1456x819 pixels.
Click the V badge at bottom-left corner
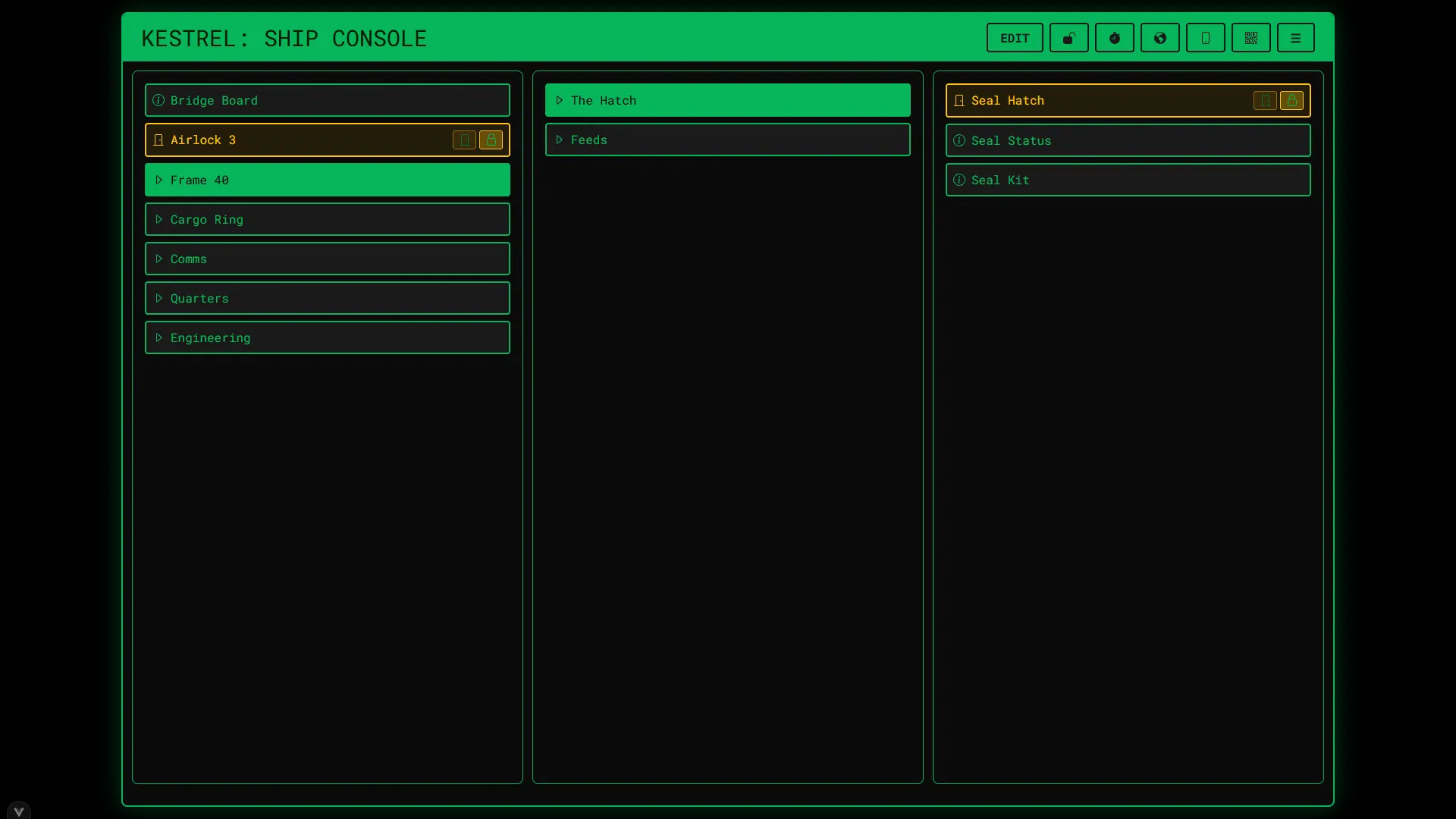coord(19,811)
